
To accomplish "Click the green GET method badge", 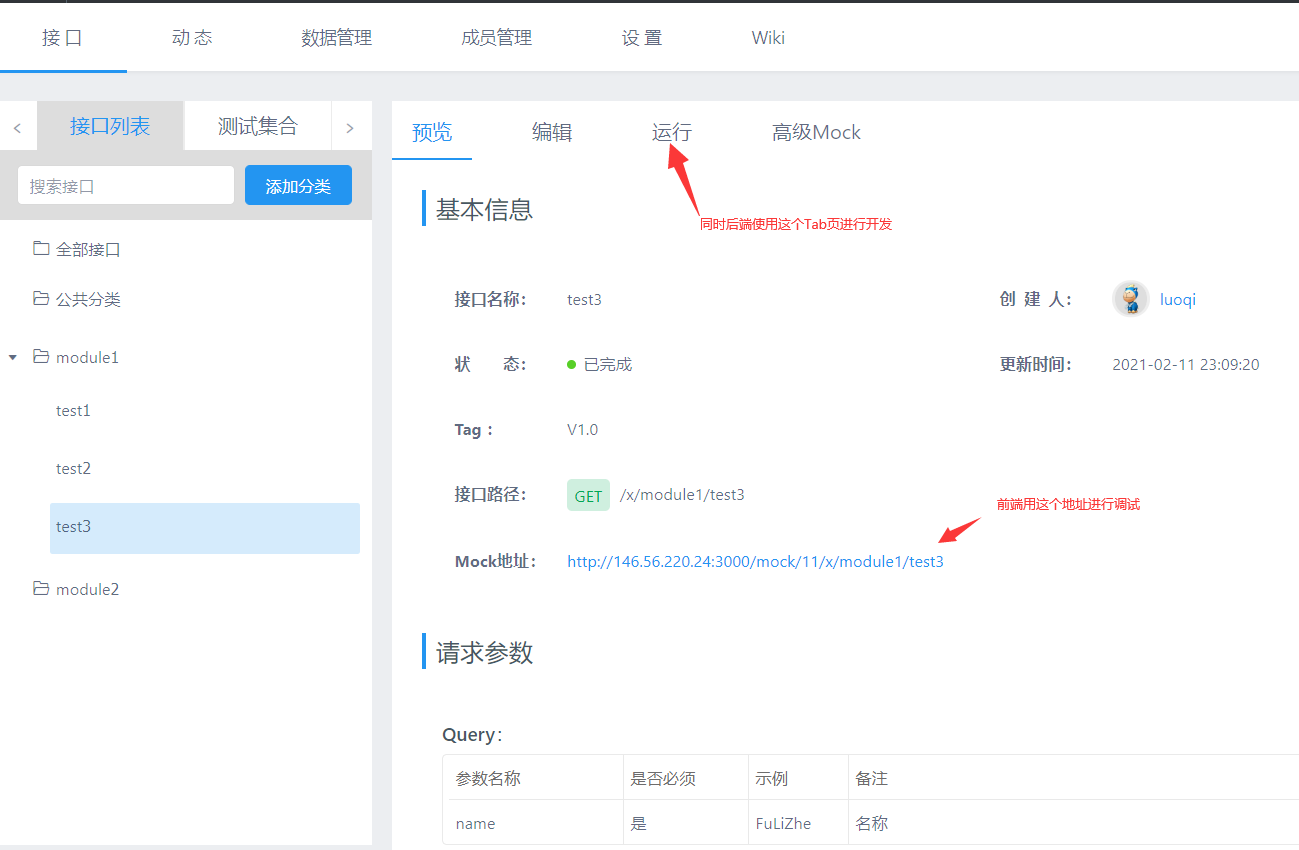I will 588,494.
